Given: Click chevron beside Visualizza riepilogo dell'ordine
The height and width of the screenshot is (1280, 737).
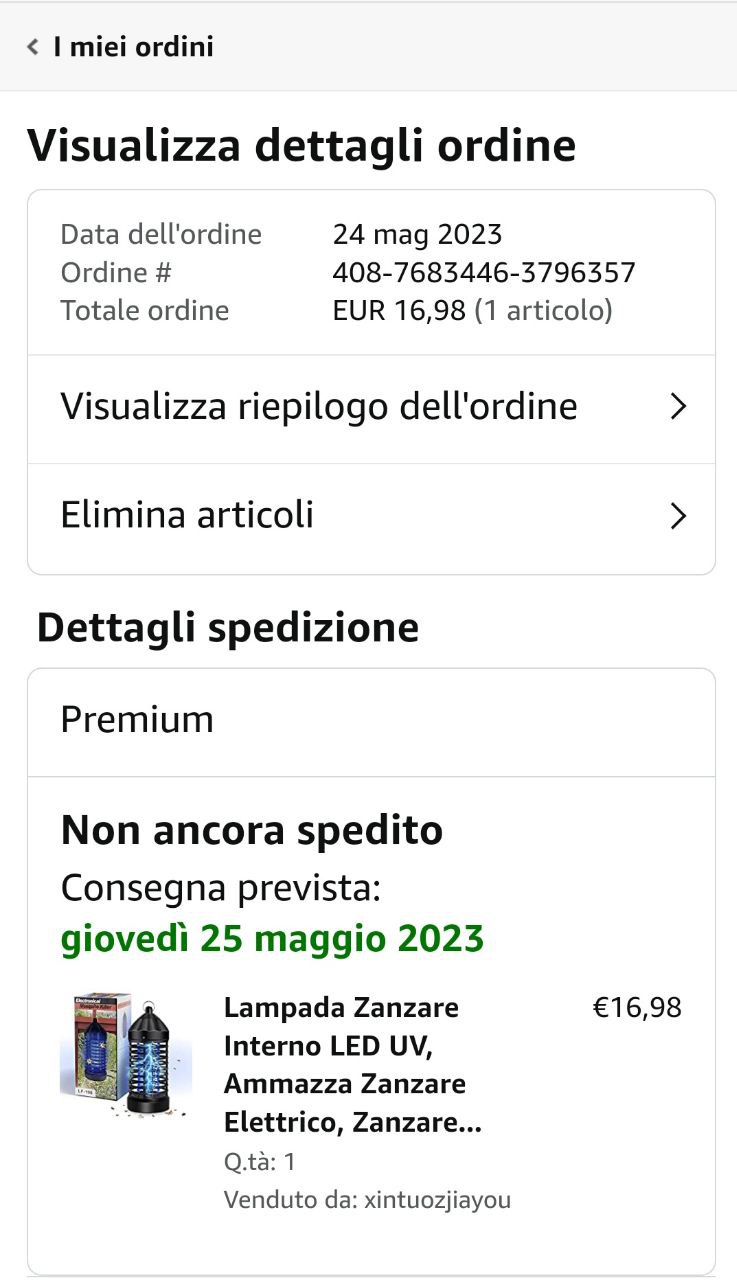Looking at the screenshot, I should pyautogui.click(x=678, y=407).
